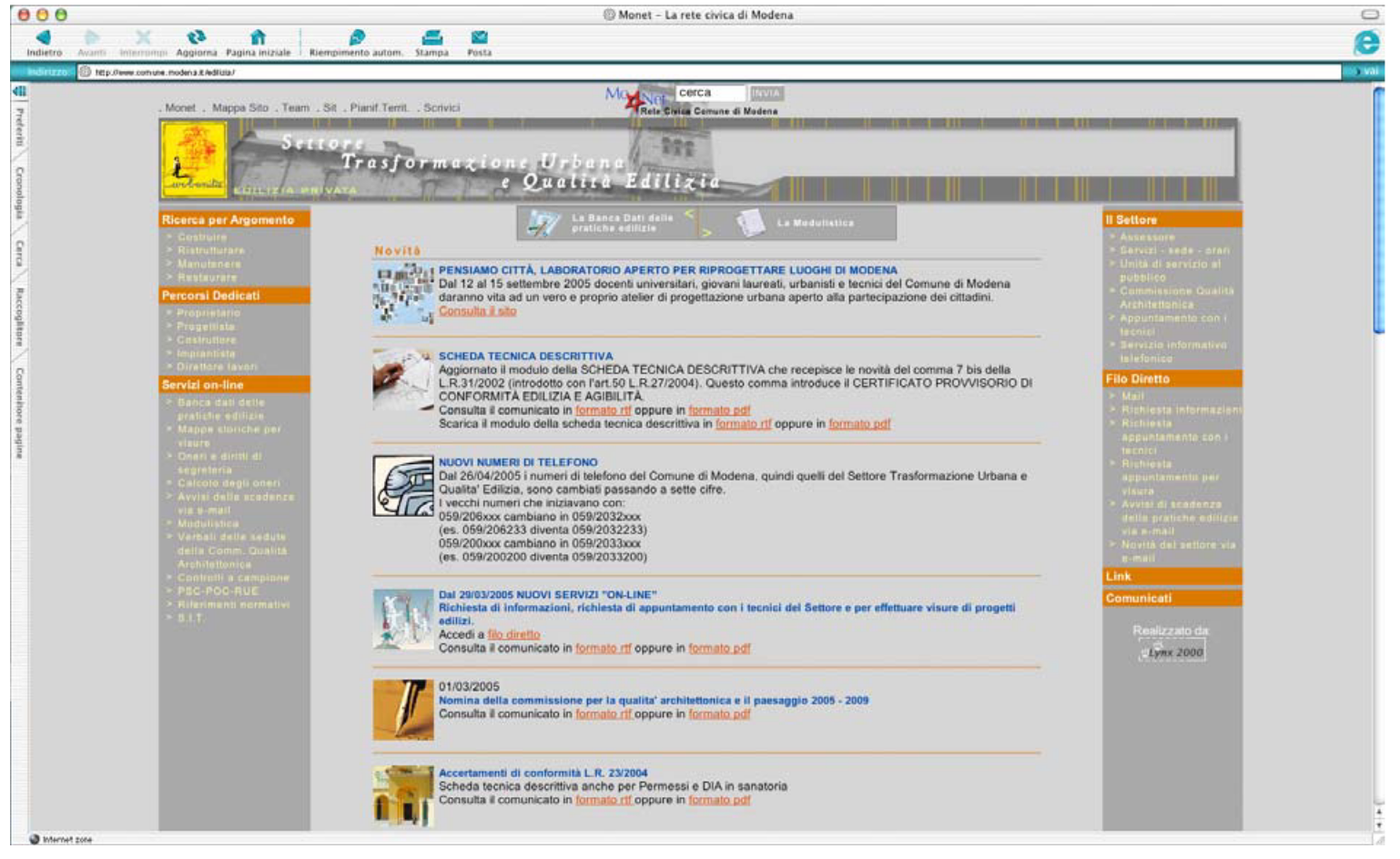Open the Preferiti side tab
The image size is (1400, 859).
(x=19, y=127)
